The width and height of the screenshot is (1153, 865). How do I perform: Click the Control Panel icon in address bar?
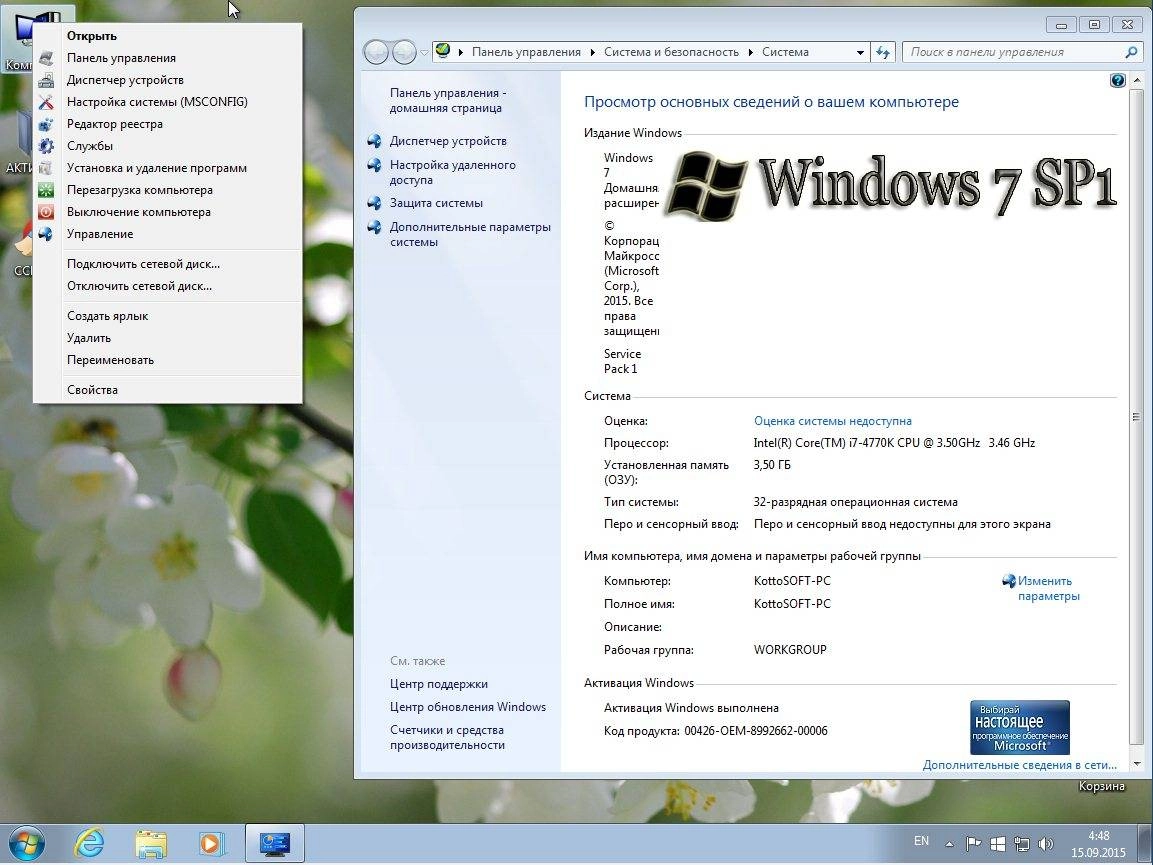coord(443,51)
